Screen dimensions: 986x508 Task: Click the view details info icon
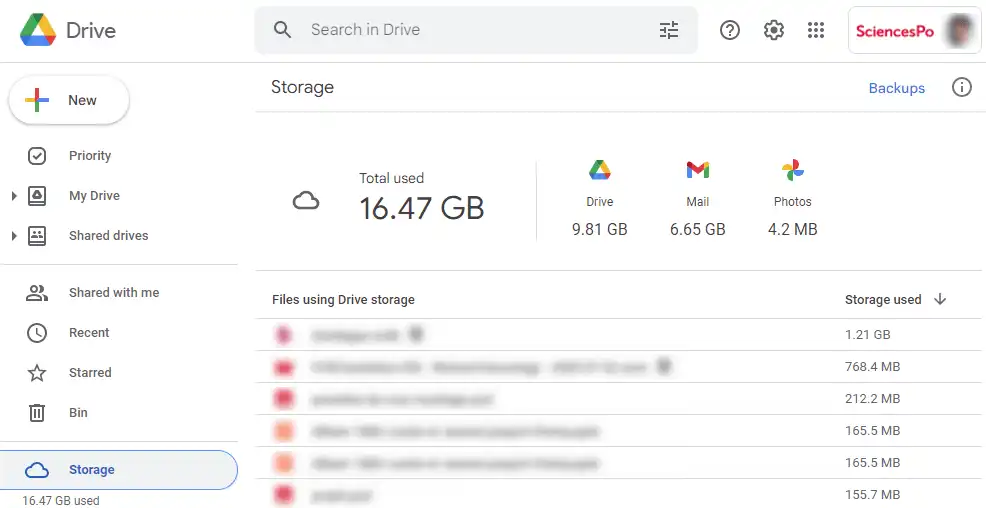click(x=961, y=87)
